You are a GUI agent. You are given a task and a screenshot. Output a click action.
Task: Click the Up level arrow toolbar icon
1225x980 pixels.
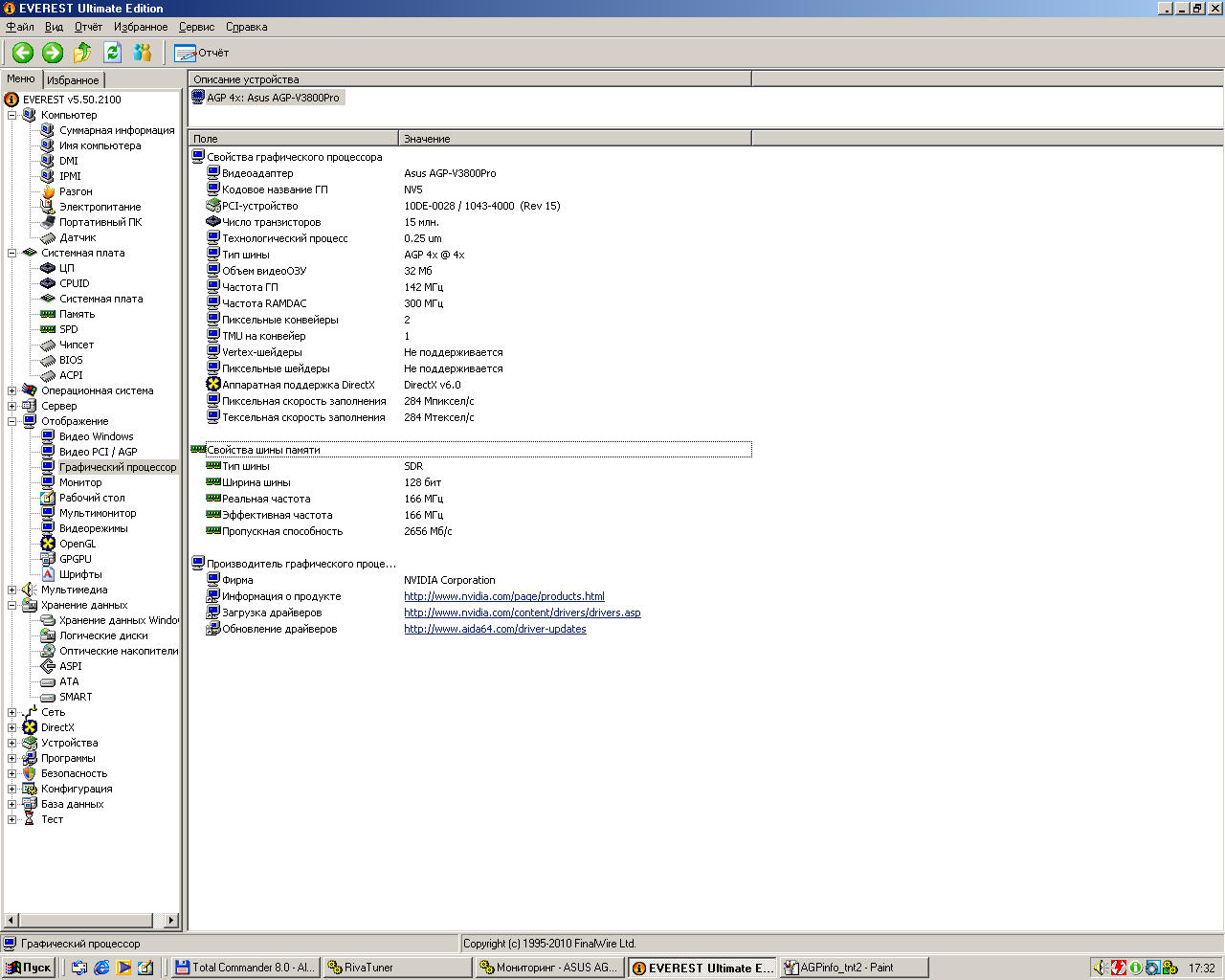83,53
